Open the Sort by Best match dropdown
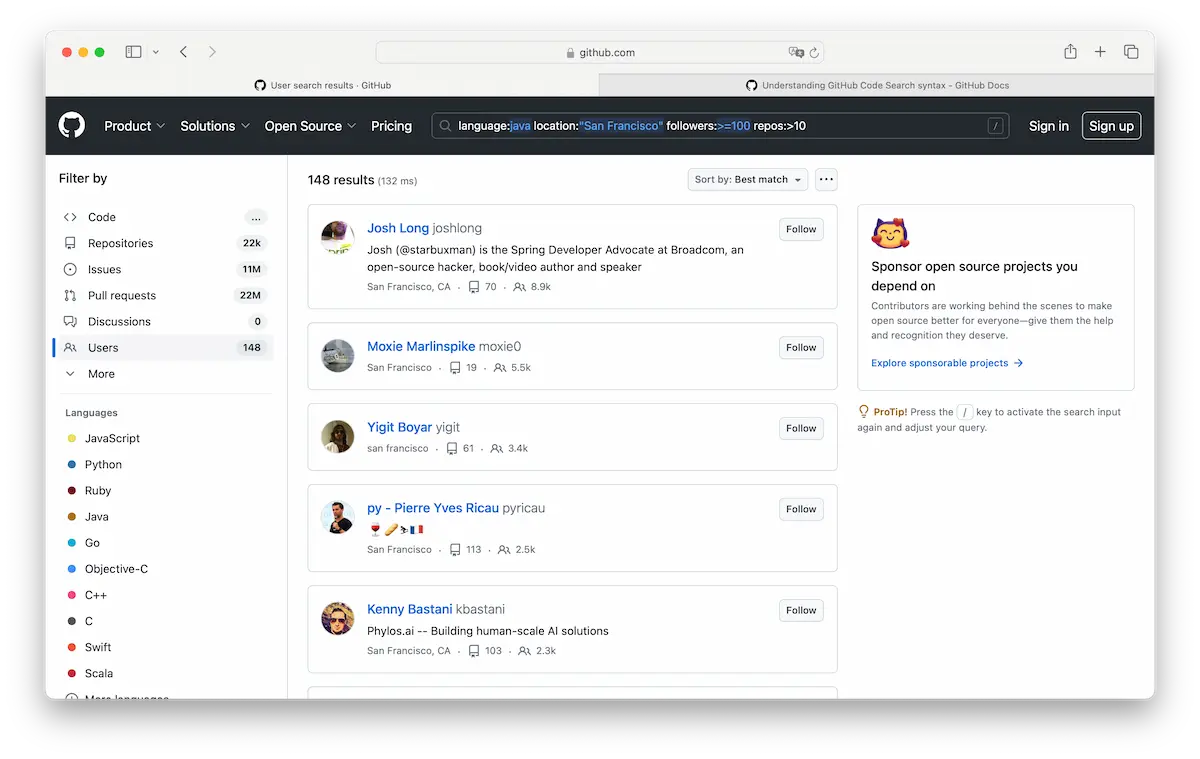This screenshot has height=759, width=1200. (747, 179)
